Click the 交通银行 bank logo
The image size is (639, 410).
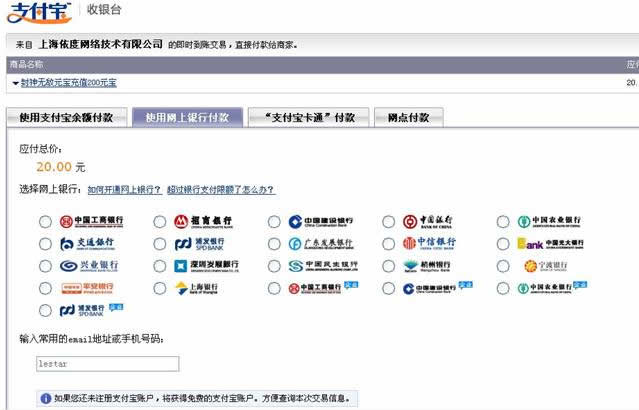87,244
